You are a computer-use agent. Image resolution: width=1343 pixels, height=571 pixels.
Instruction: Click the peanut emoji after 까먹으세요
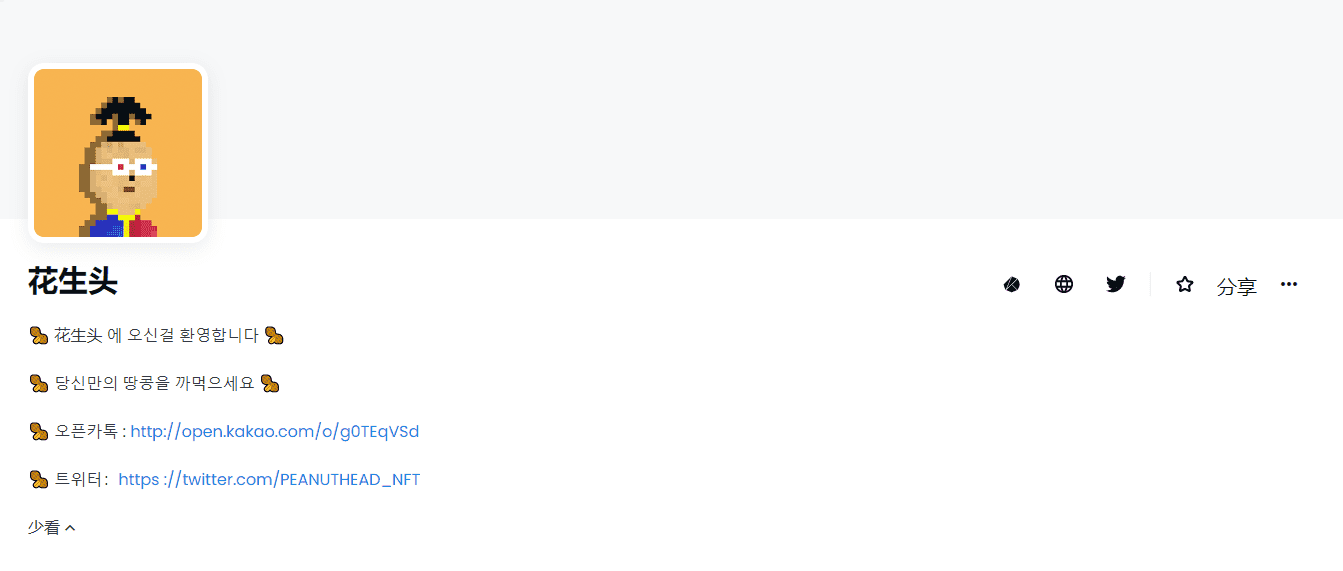270,383
